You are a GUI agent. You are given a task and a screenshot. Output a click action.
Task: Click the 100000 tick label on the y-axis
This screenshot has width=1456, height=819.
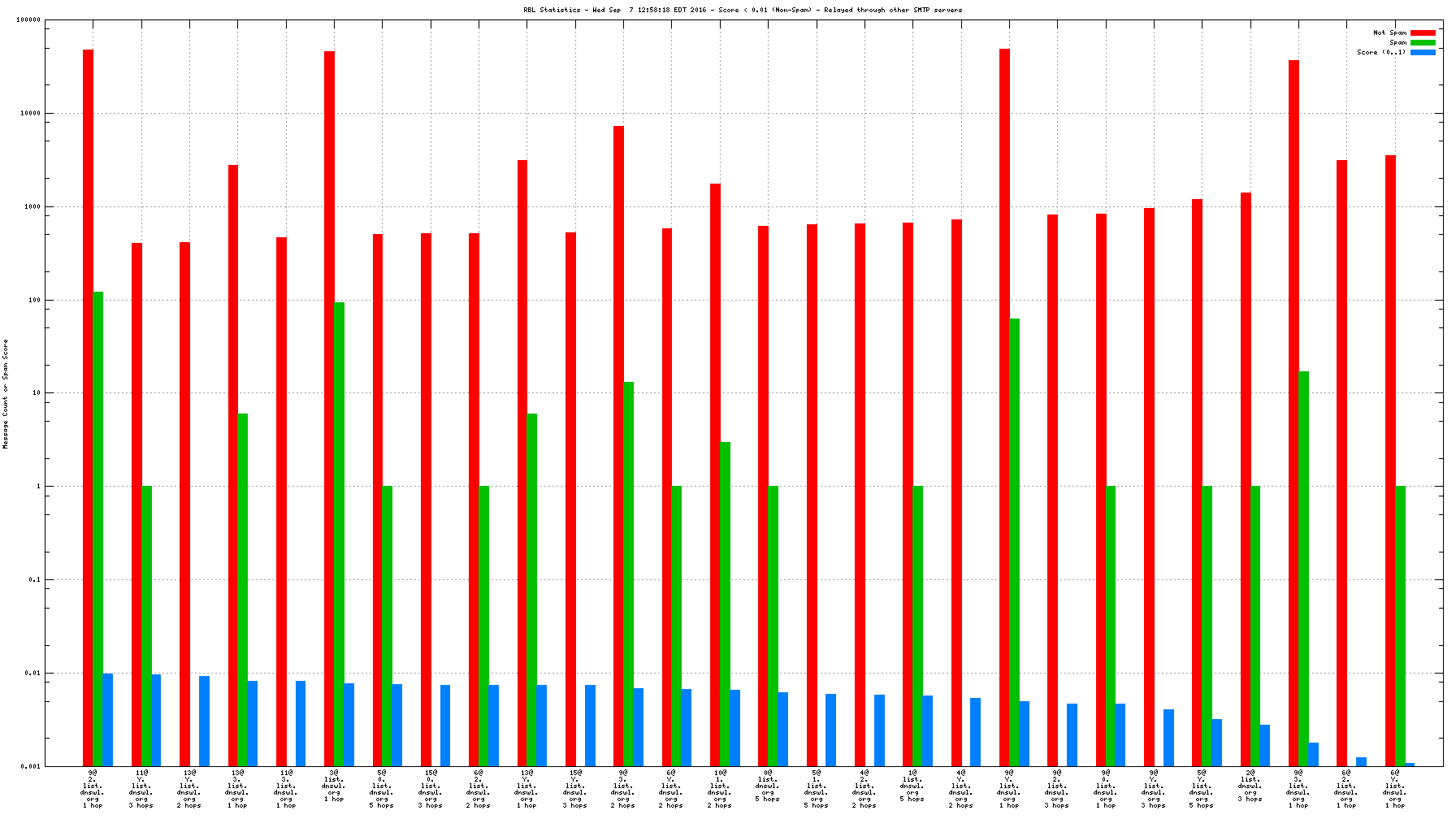click(28, 20)
